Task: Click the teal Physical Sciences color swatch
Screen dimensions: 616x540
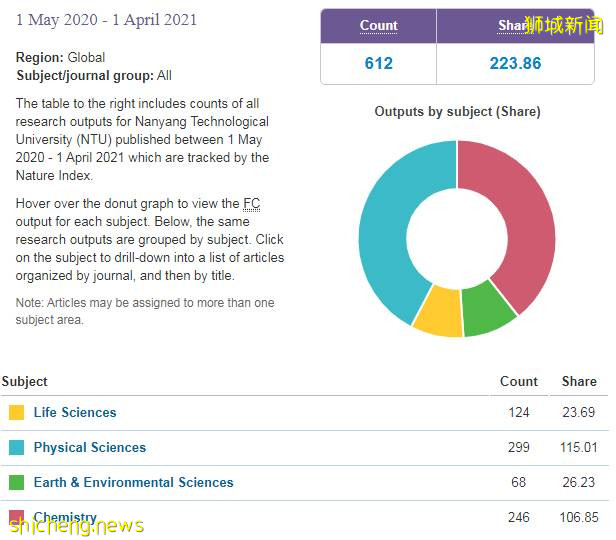Action: click(16, 447)
